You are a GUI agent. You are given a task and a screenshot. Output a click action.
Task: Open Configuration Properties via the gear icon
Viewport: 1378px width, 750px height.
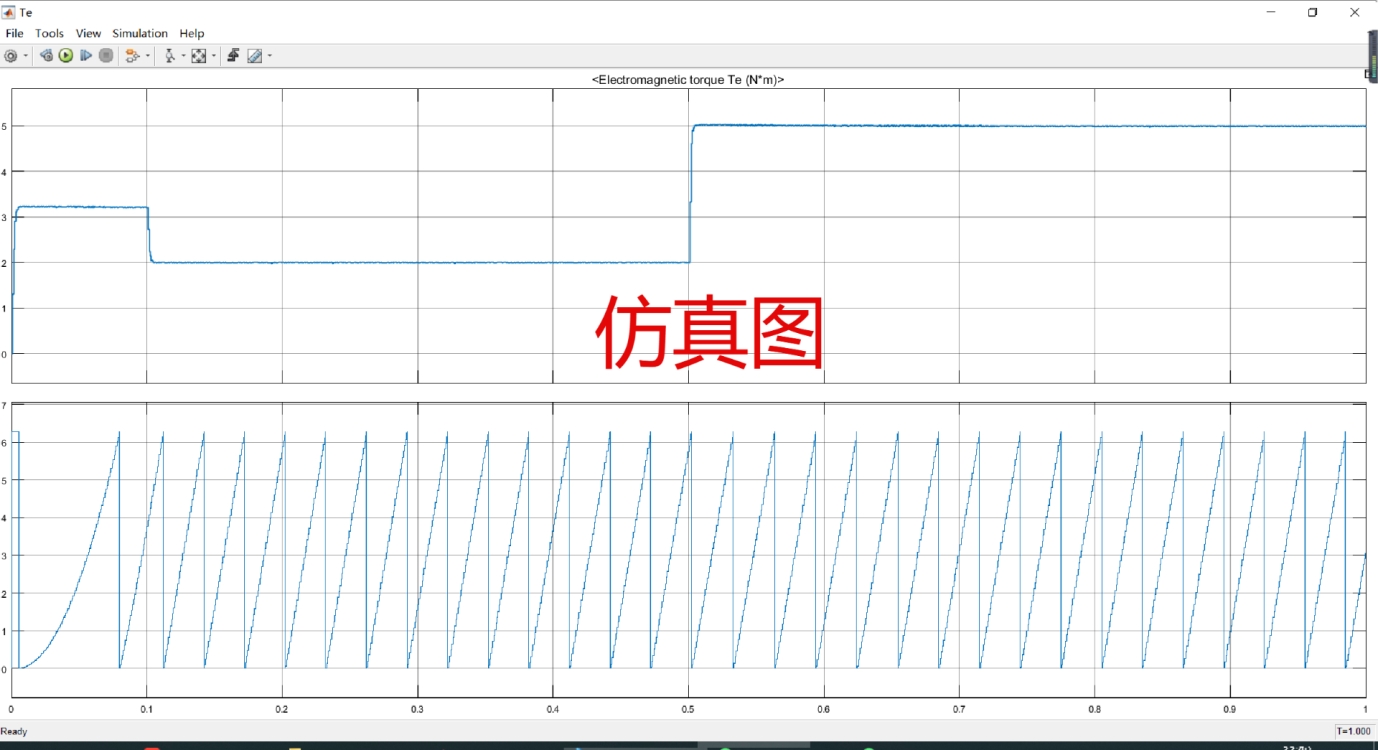tap(9, 55)
